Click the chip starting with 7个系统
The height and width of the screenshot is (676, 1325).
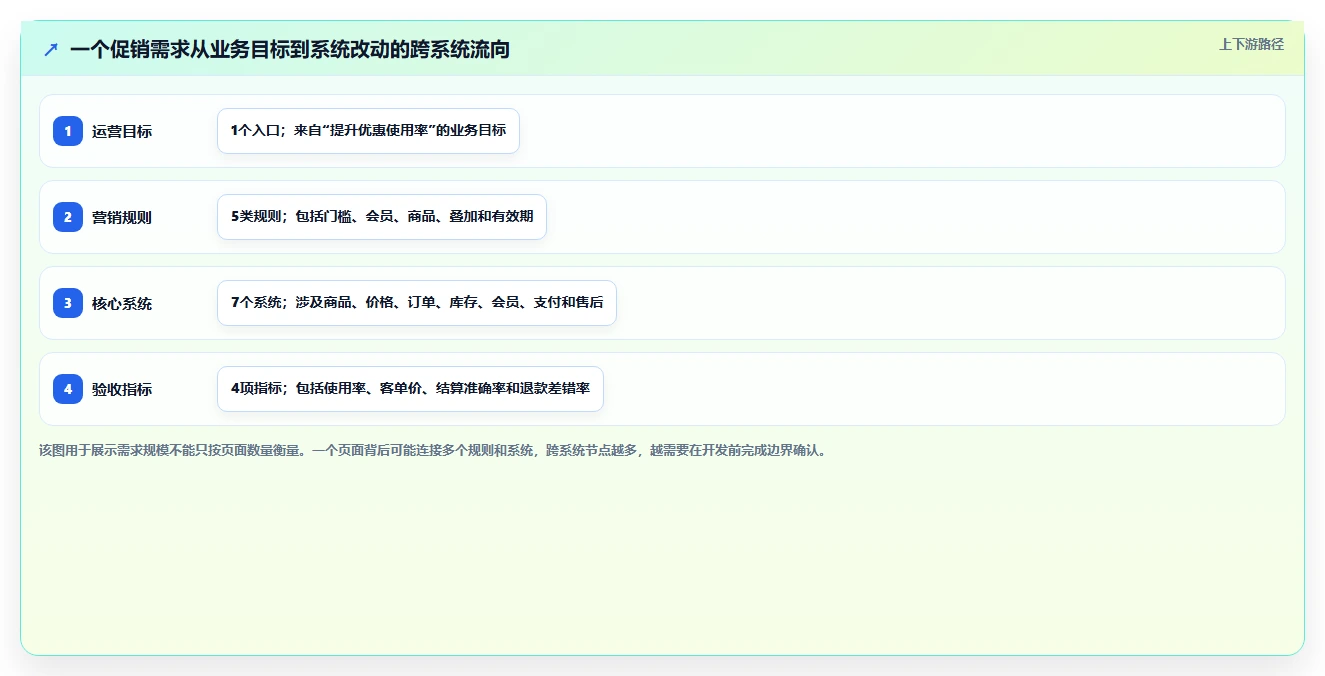pos(417,303)
